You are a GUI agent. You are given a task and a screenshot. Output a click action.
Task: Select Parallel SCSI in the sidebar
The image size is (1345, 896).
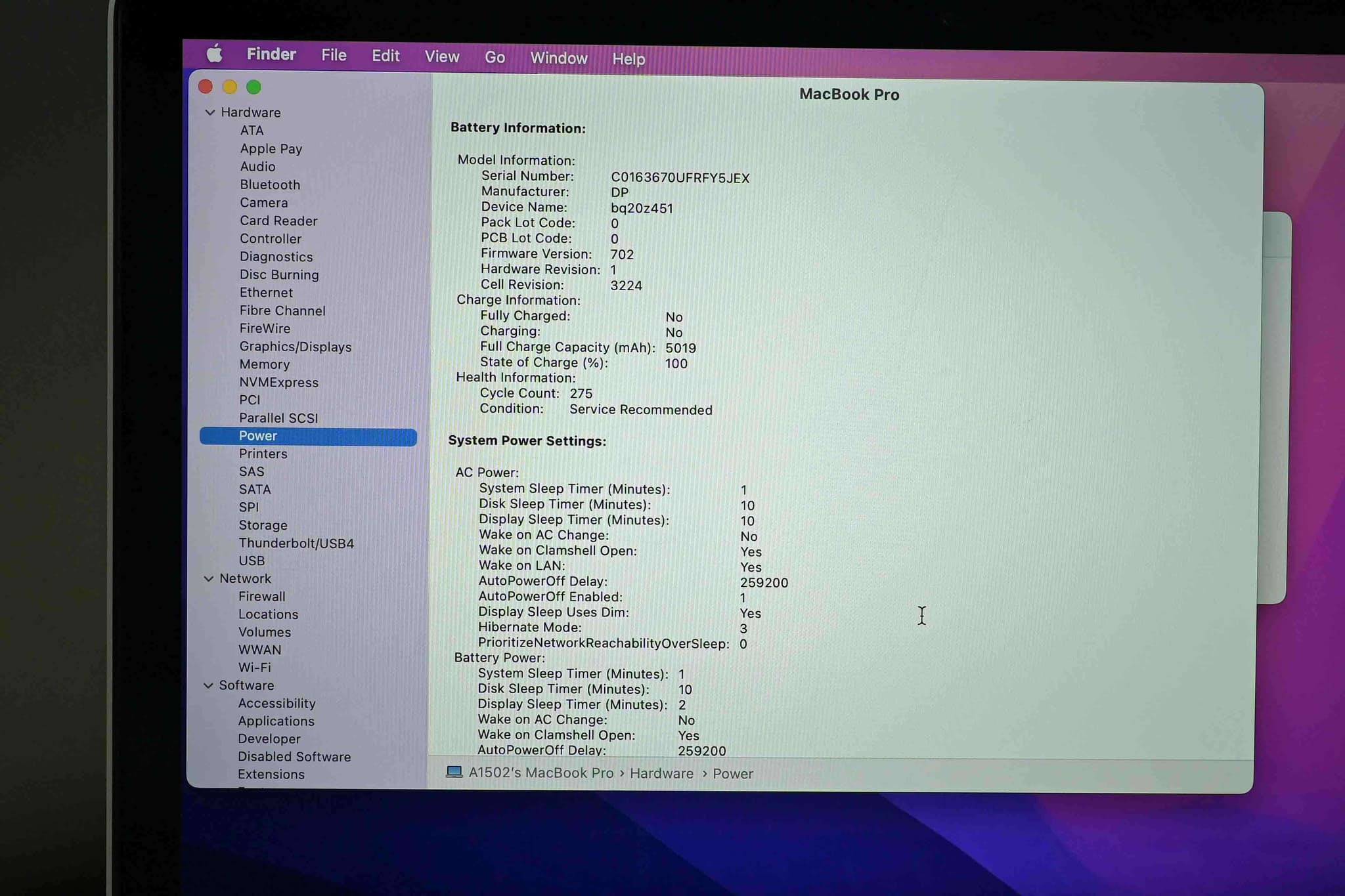278,418
